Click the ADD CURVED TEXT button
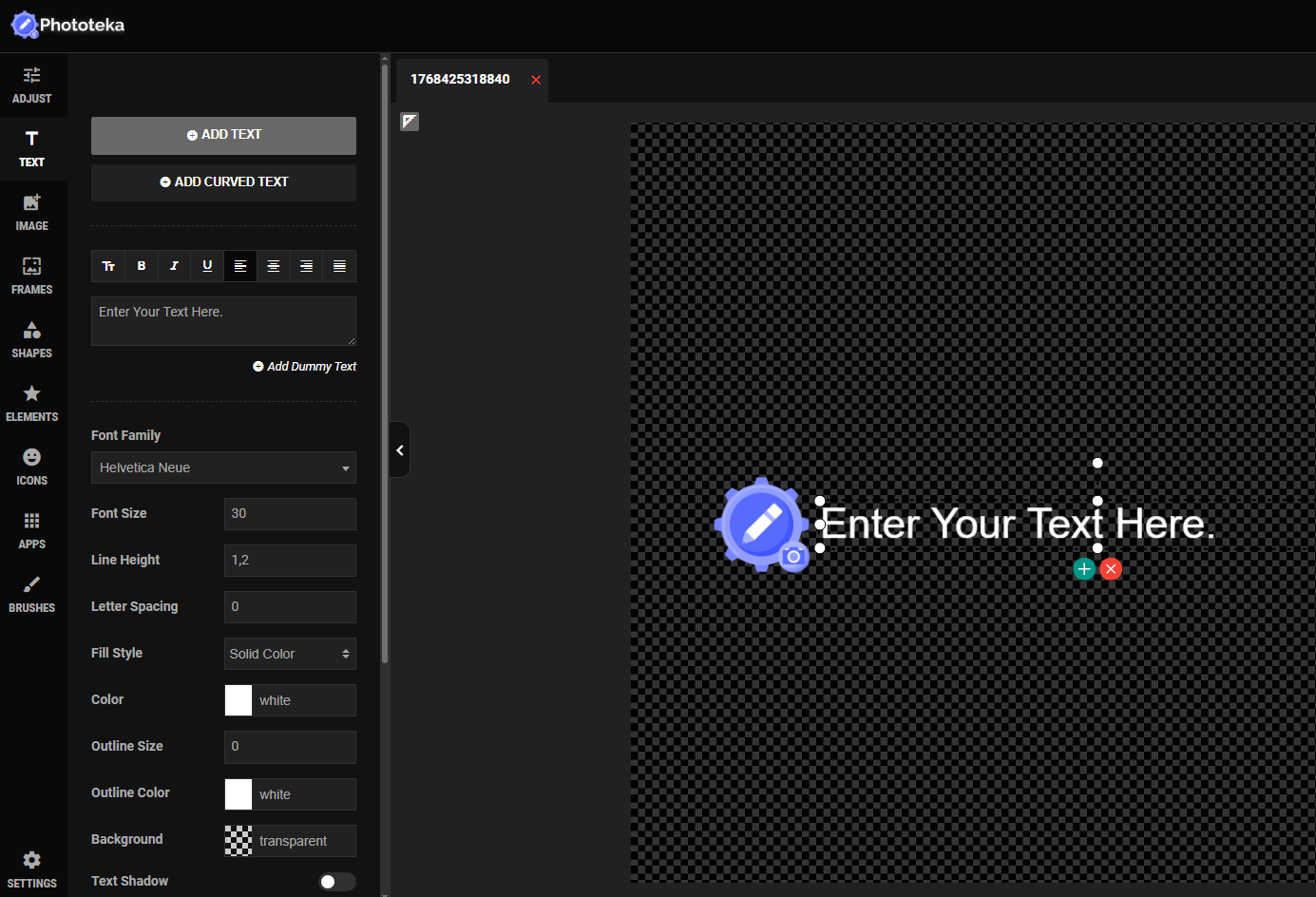 click(x=223, y=182)
